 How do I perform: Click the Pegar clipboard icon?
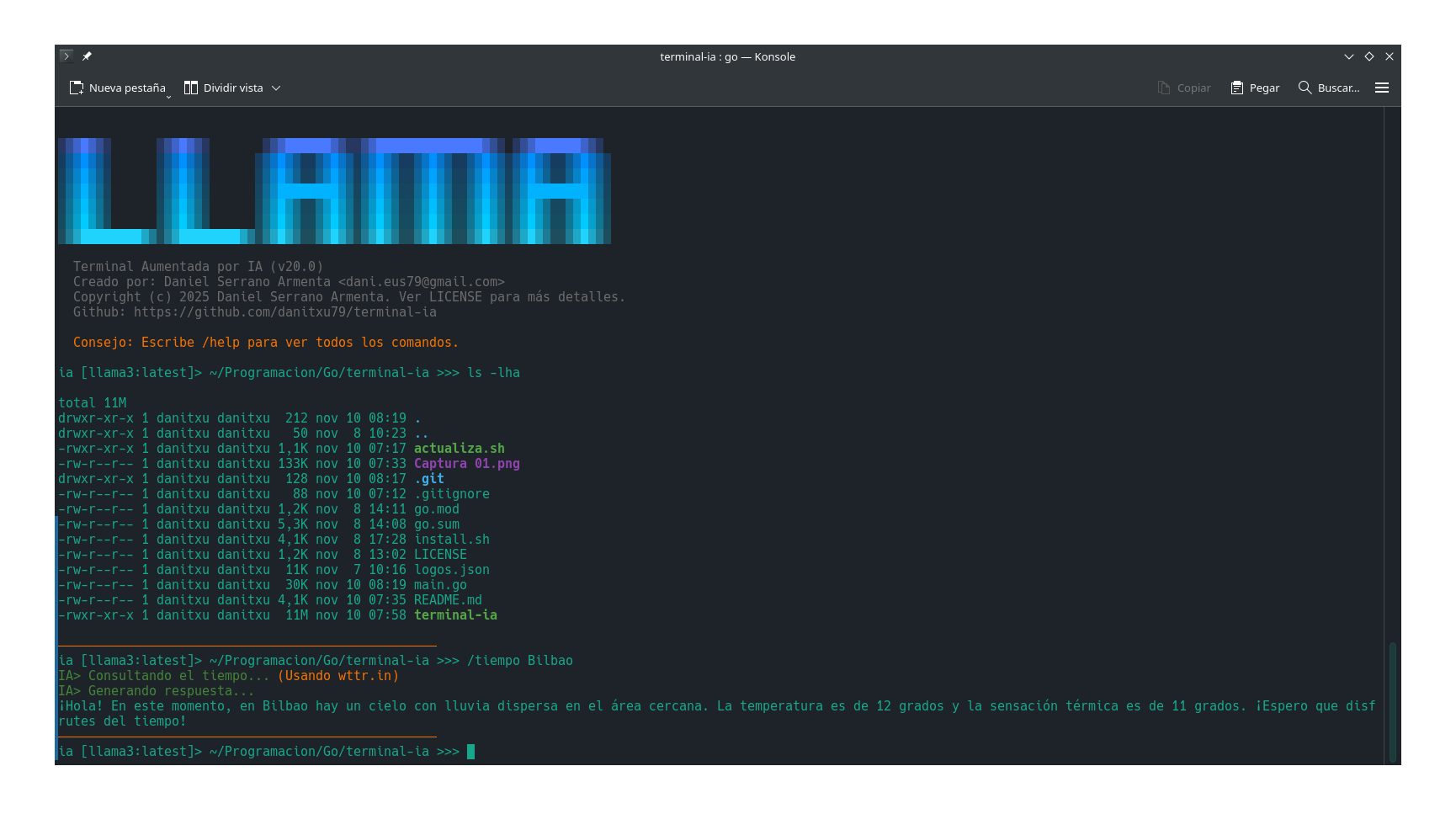pos(1236,88)
